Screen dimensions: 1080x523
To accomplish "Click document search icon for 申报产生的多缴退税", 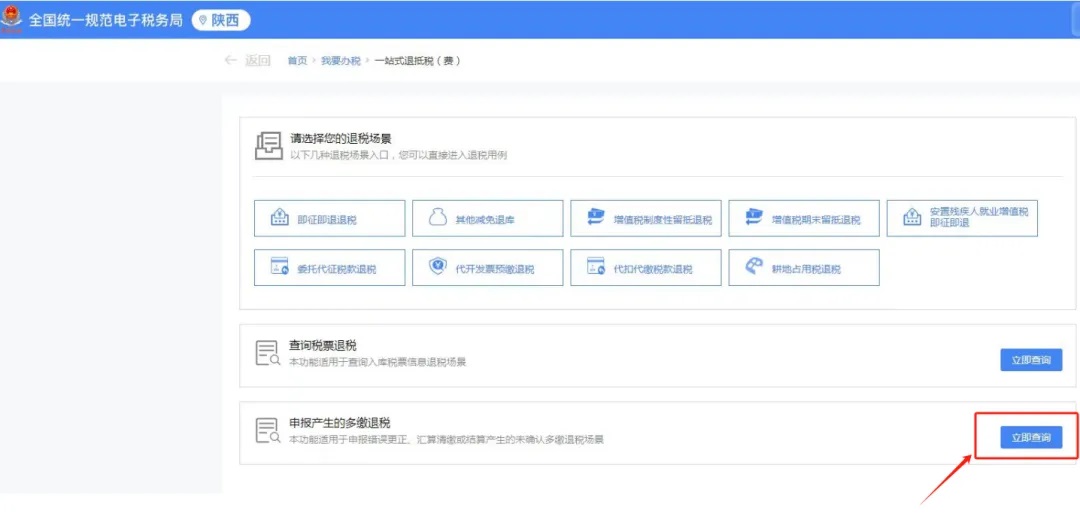I will (x=268, y=430).
